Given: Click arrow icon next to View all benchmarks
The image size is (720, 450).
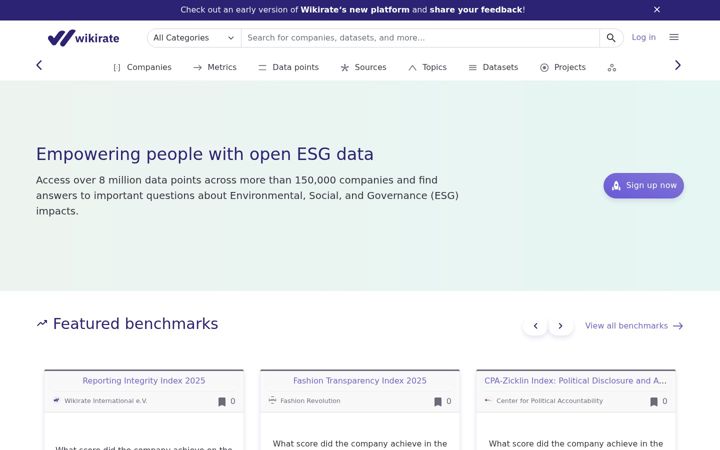Looking at the screenshot, I should [678, 326].
